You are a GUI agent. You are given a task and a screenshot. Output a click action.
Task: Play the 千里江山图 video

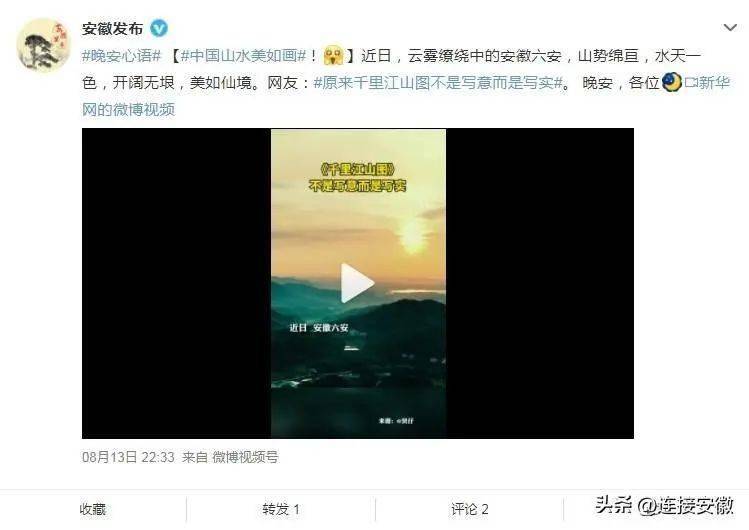pos(357,283)
